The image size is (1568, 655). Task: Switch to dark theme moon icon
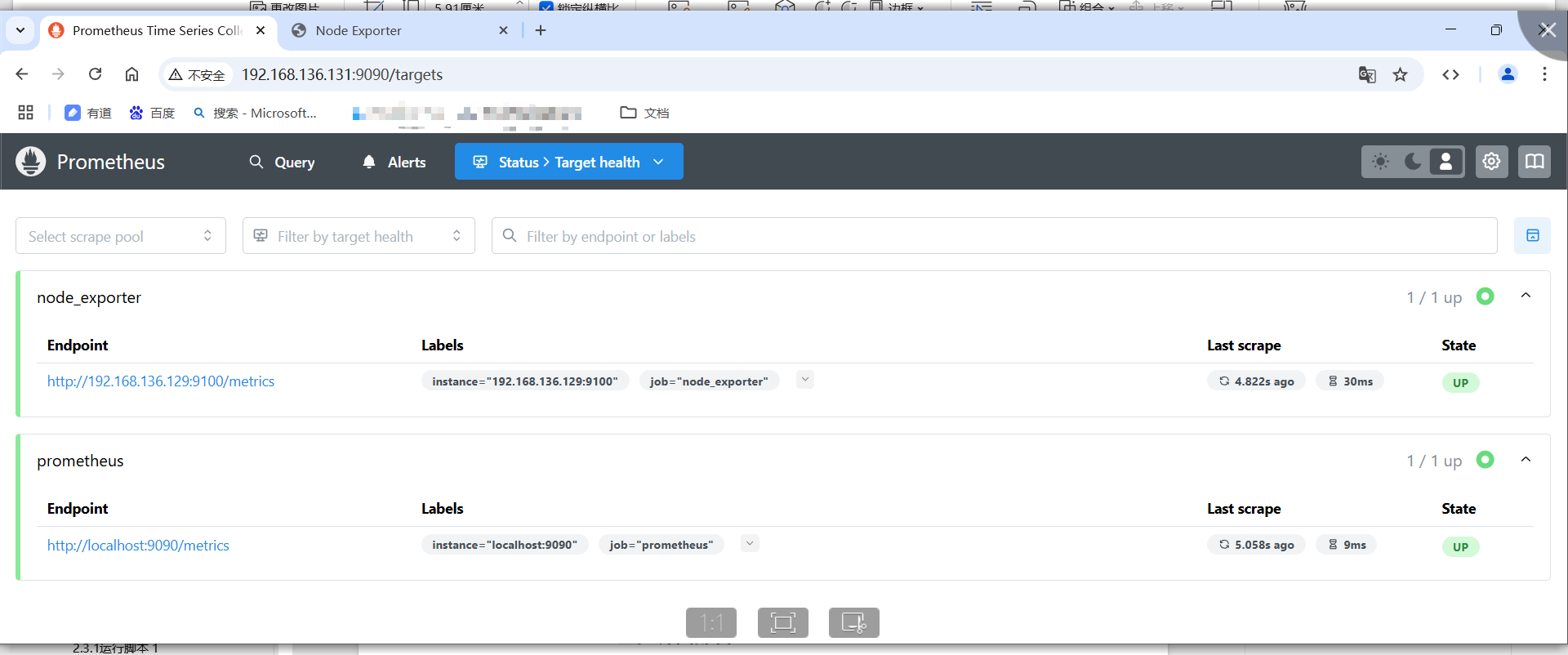click(1413, 162)
